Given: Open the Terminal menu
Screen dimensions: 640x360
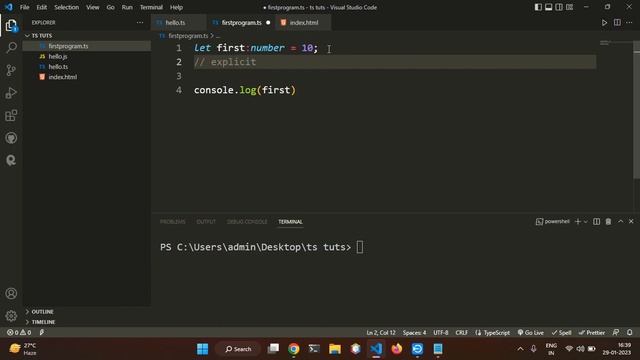Looking at the screenshot, I should tap(151, 7).
